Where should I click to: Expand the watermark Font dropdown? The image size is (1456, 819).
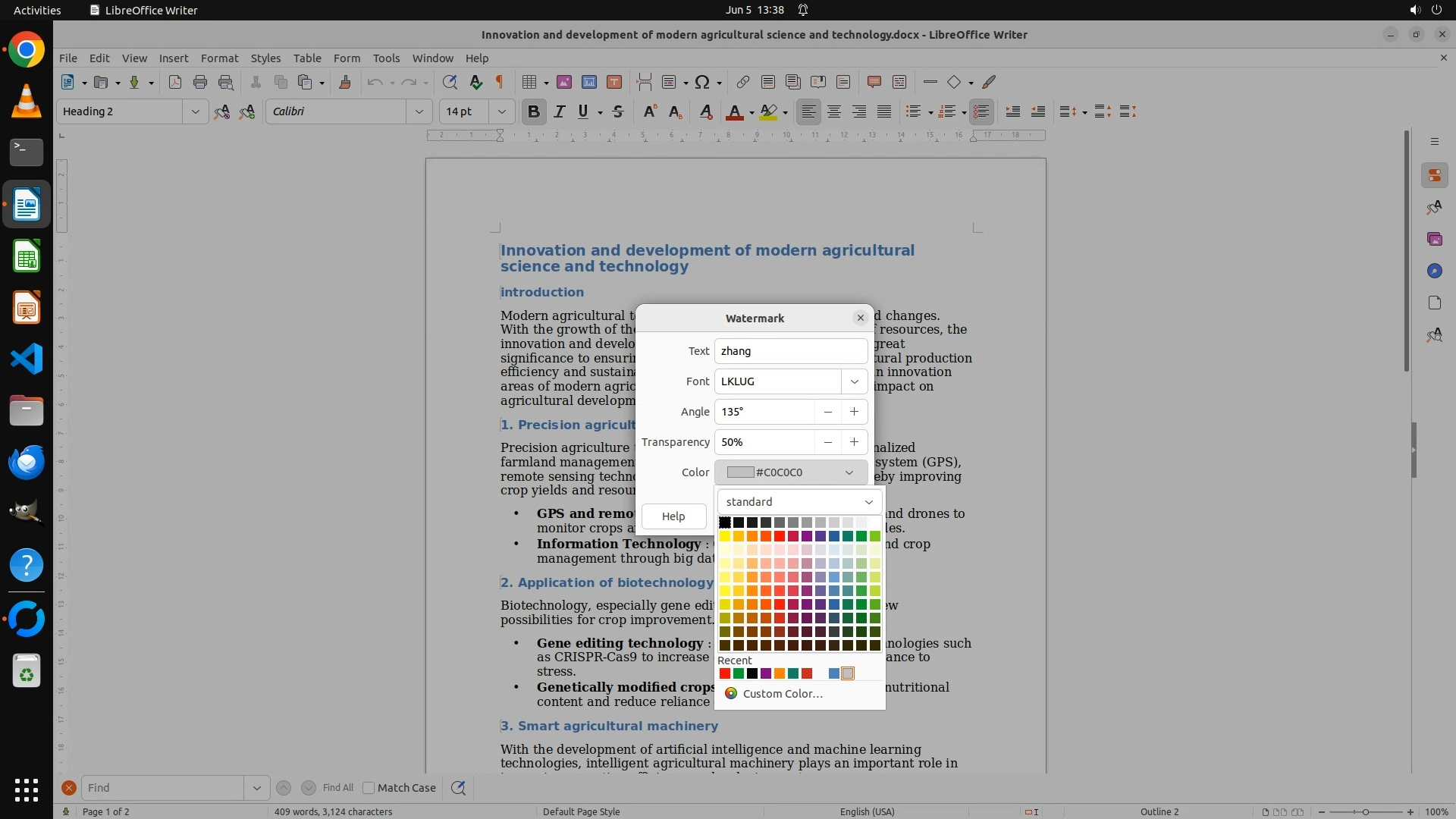point(854,381)
